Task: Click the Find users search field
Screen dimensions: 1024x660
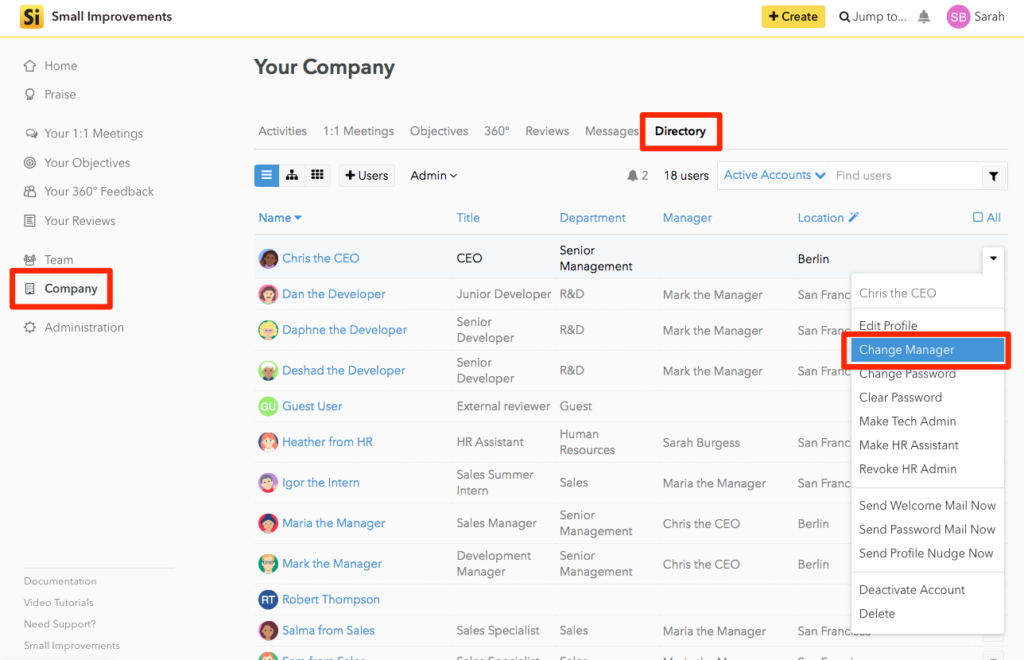Action: tap(905, 176)
